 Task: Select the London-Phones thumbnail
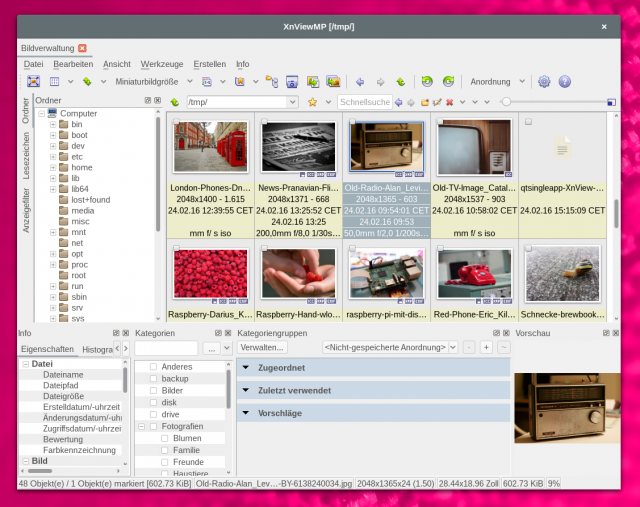210,147
